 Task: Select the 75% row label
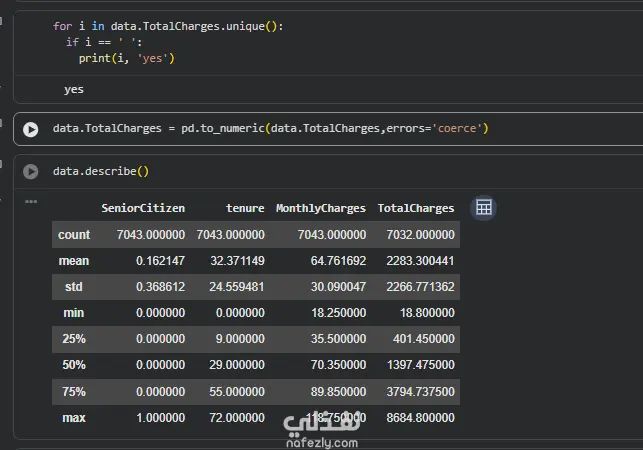[x=74, y=392]
